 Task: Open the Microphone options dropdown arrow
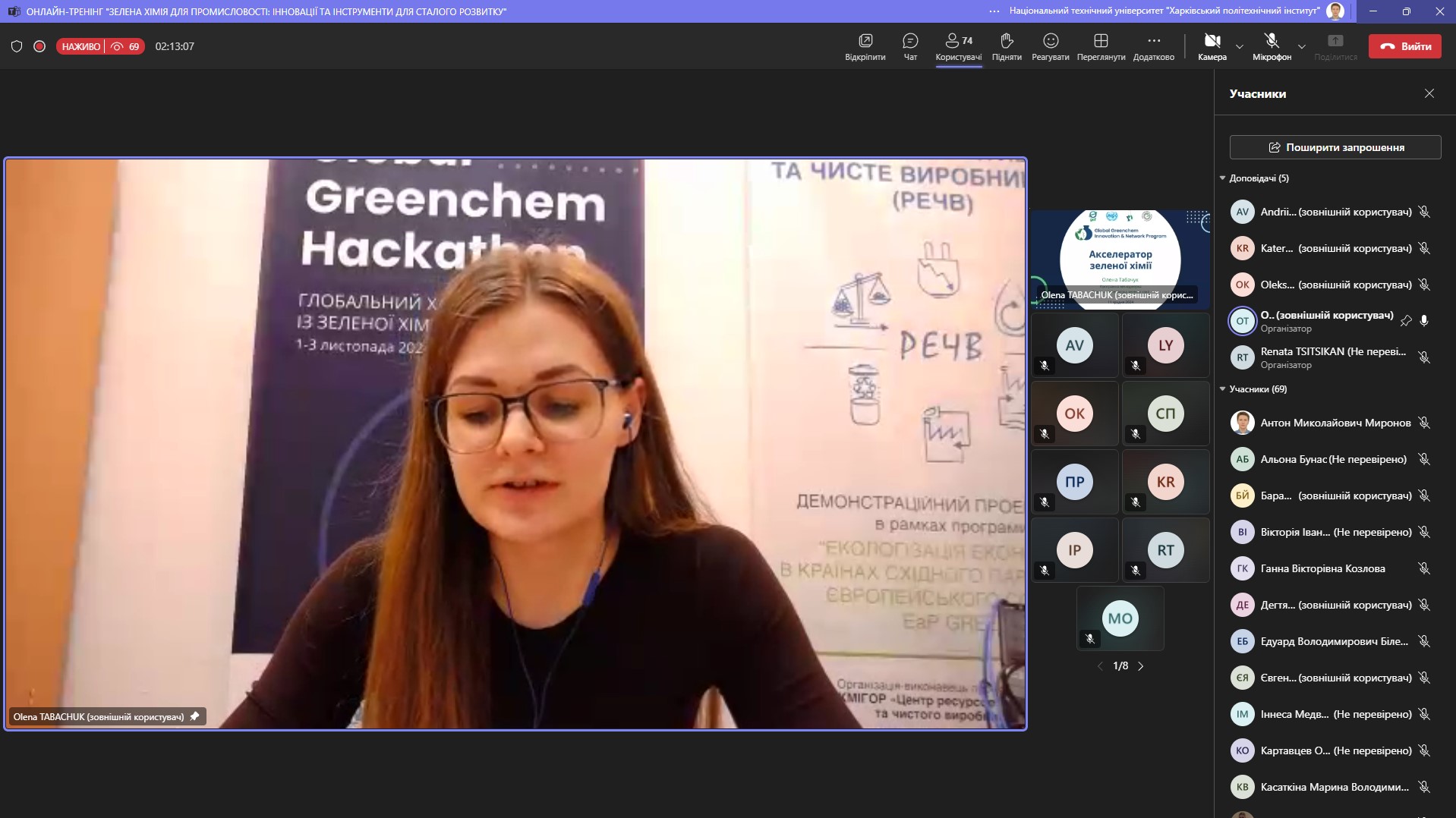tap(1301, 46)
